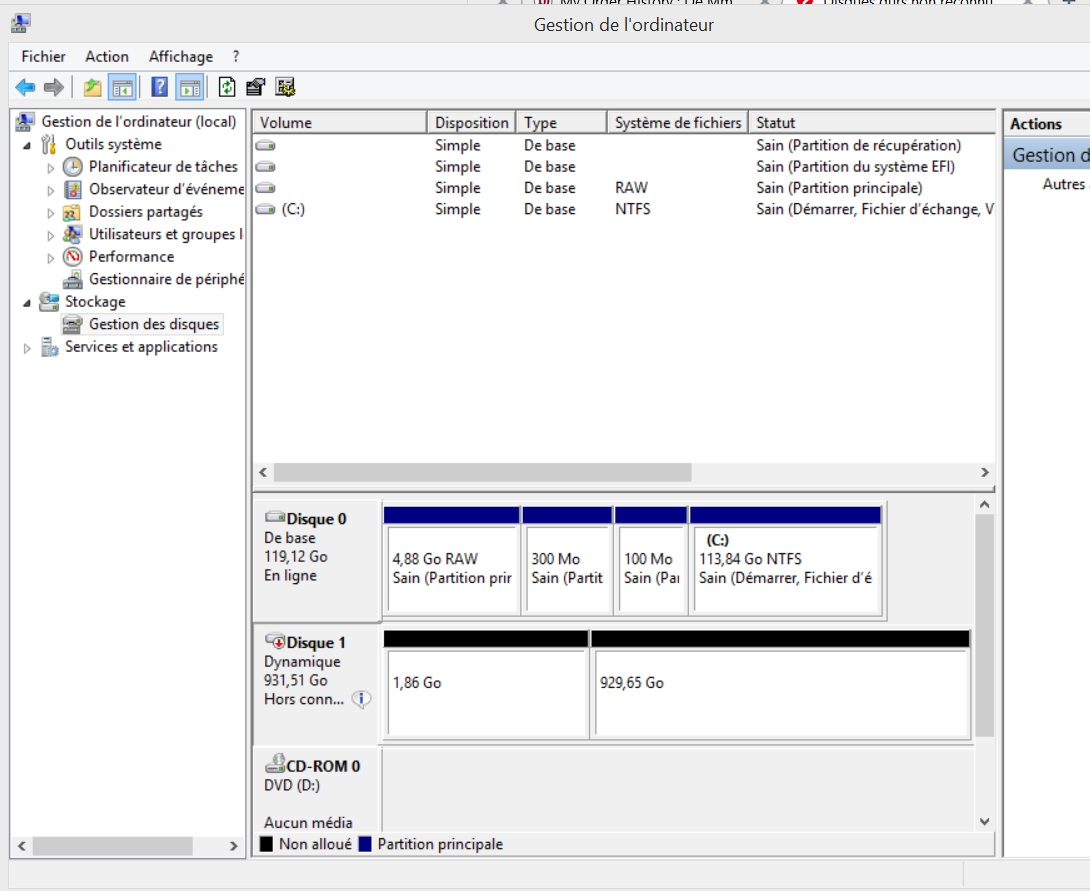Collapse the Outils système node
Image resolution: width=1090 pixels, height=891 pixels.
coord(27,145)
